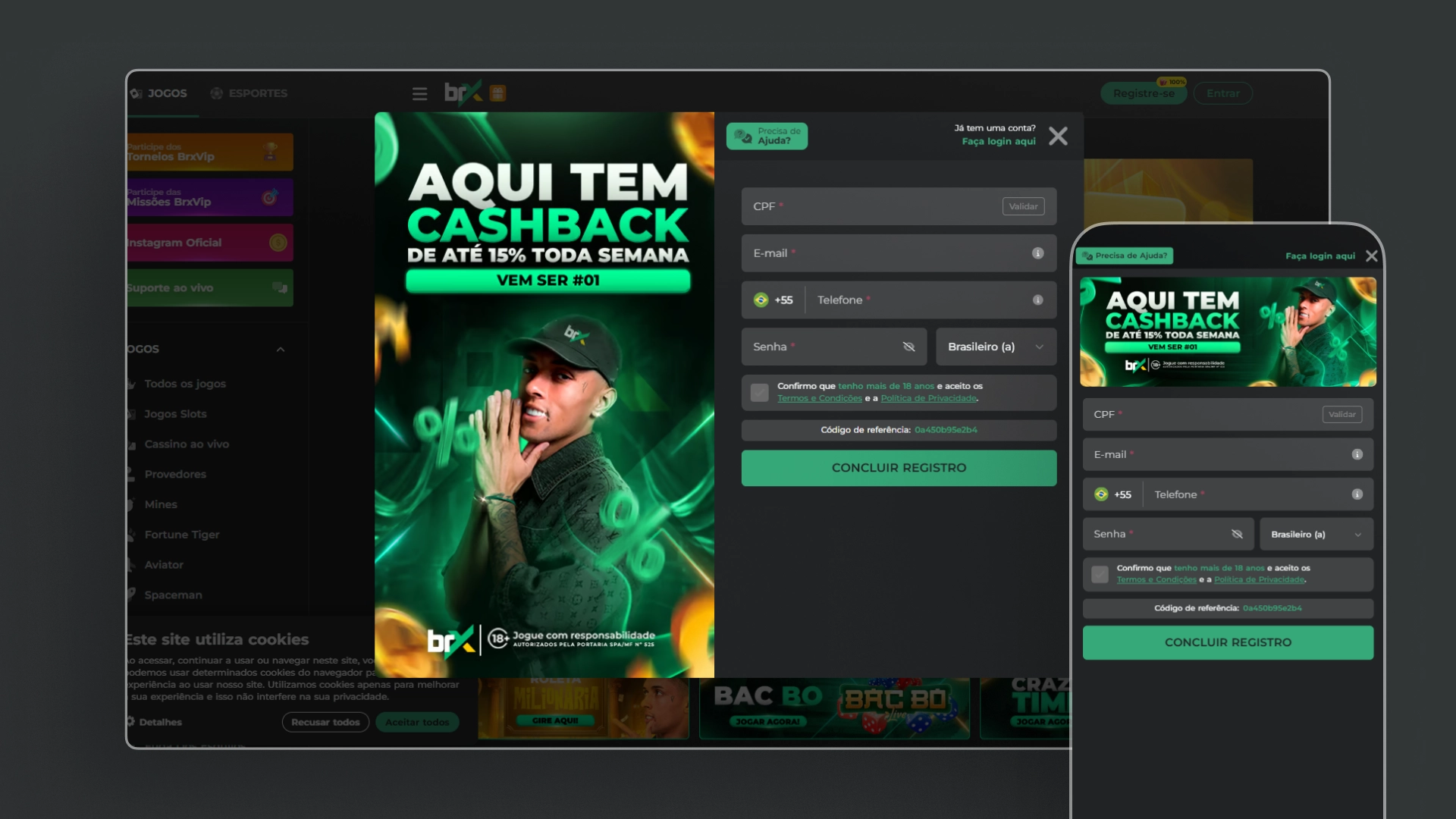The height and width of the screenshot is (819, 1456).
Task: Click into the desktop E-mail input field
Action: click(x=887, y=253)
